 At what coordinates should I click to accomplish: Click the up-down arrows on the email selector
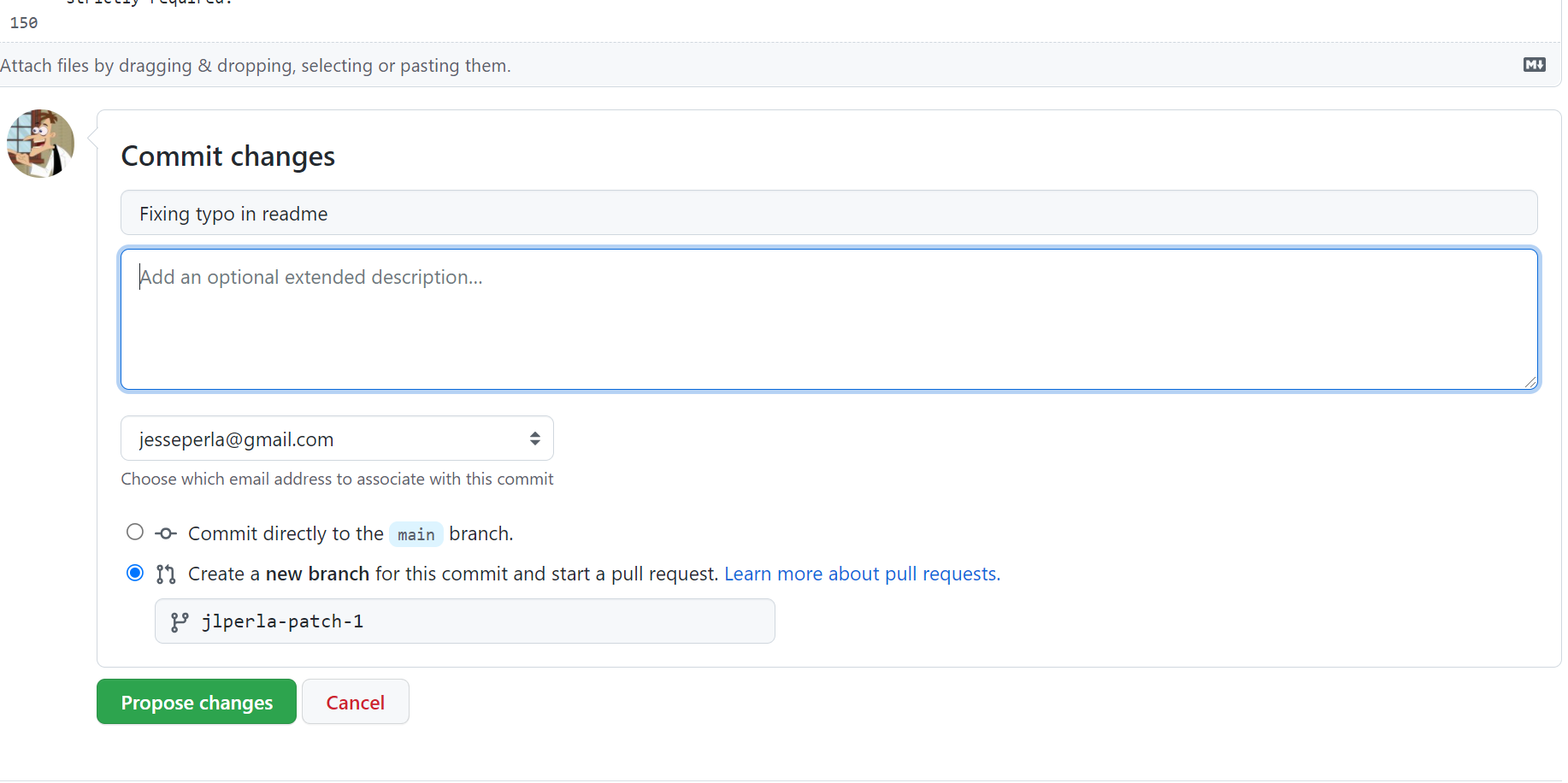tap(534, 439)
